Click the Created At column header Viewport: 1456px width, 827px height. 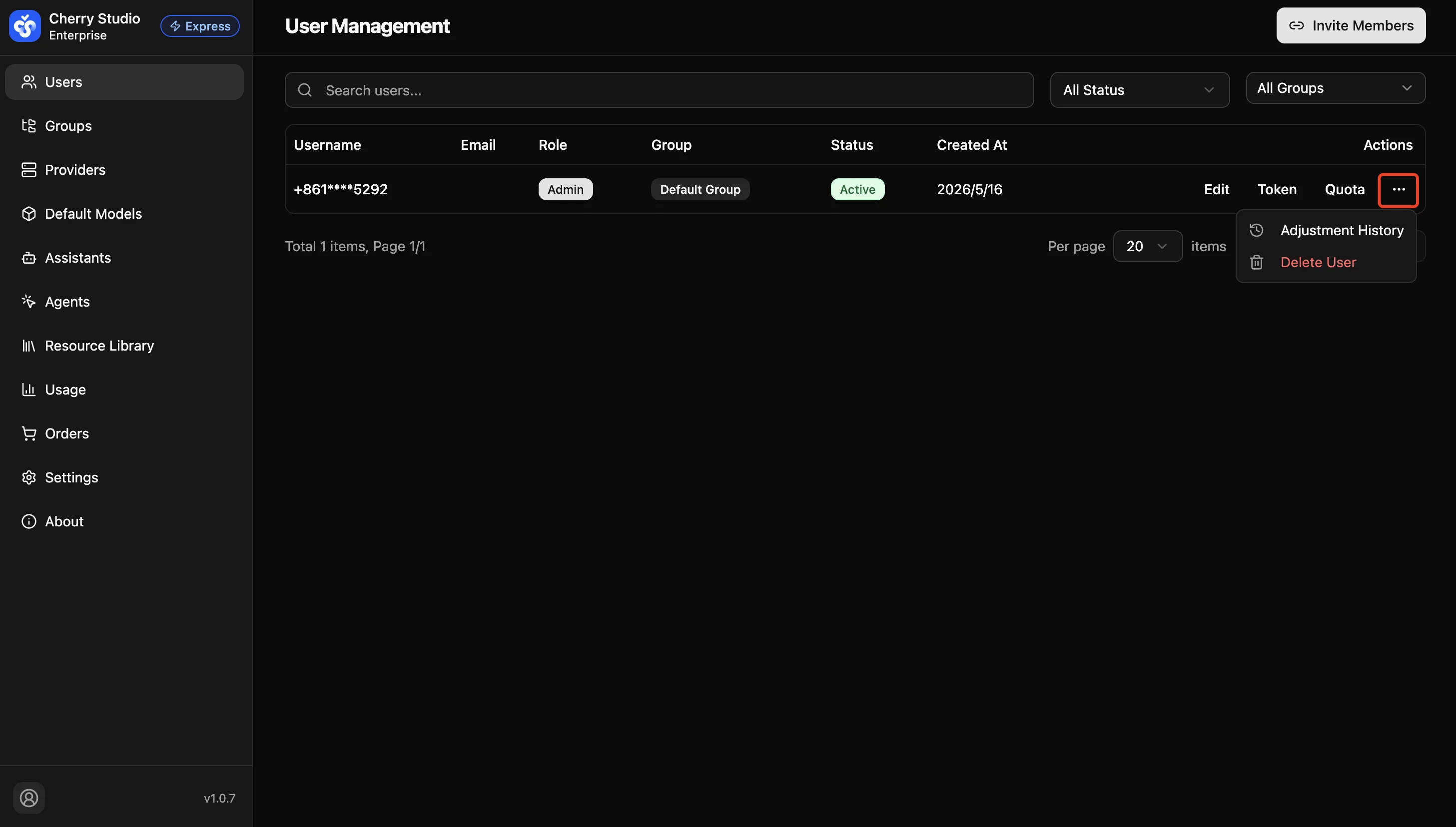[971, 145]
